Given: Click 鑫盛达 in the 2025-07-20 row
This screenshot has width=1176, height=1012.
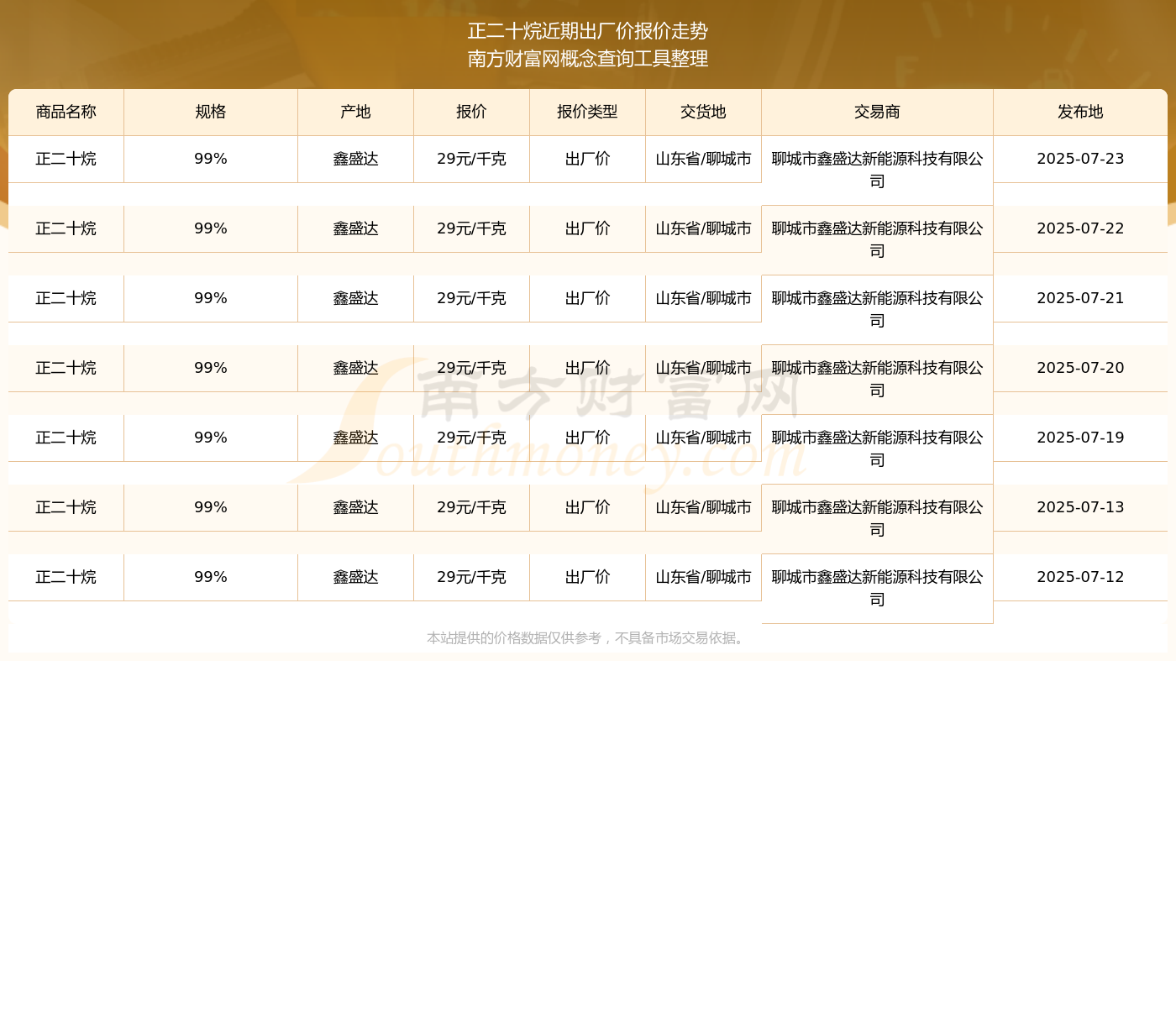Looking at the screenshot, I should point(356,368).
